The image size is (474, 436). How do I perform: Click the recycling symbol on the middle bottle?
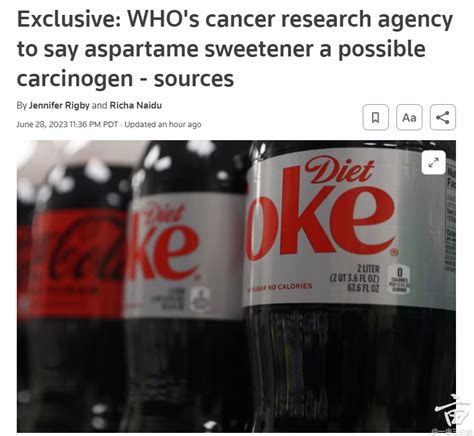pos(200,299)
